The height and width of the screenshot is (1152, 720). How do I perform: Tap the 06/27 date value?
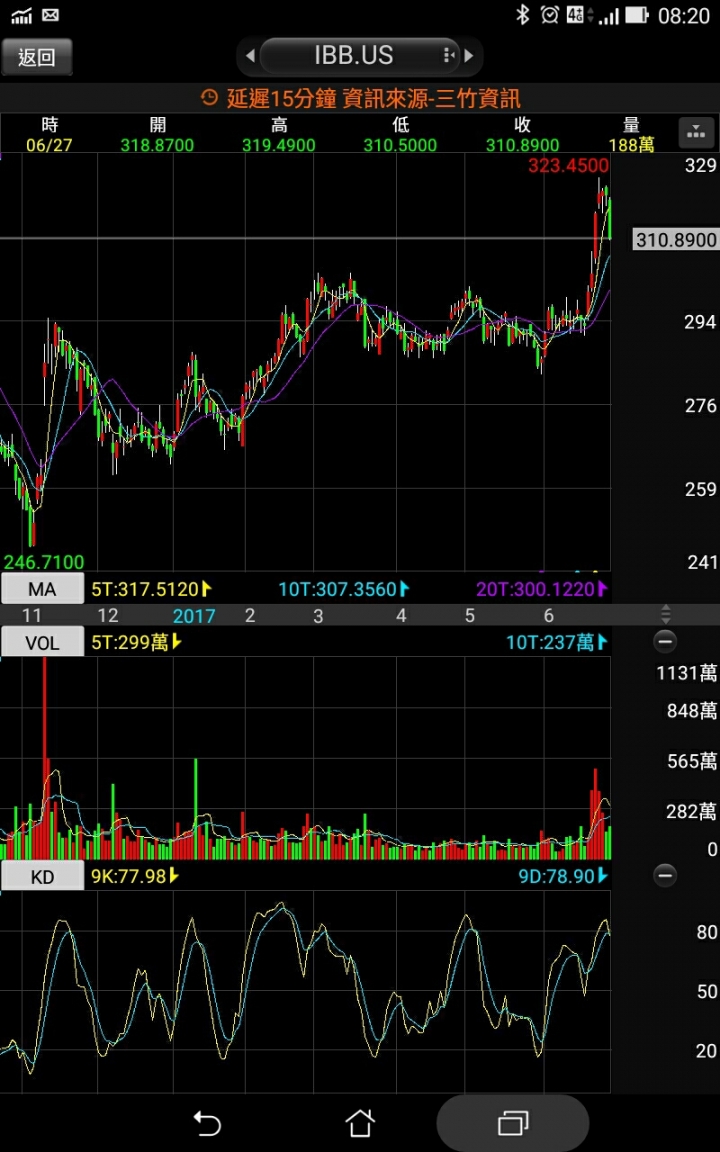click(x=49, y=145)
